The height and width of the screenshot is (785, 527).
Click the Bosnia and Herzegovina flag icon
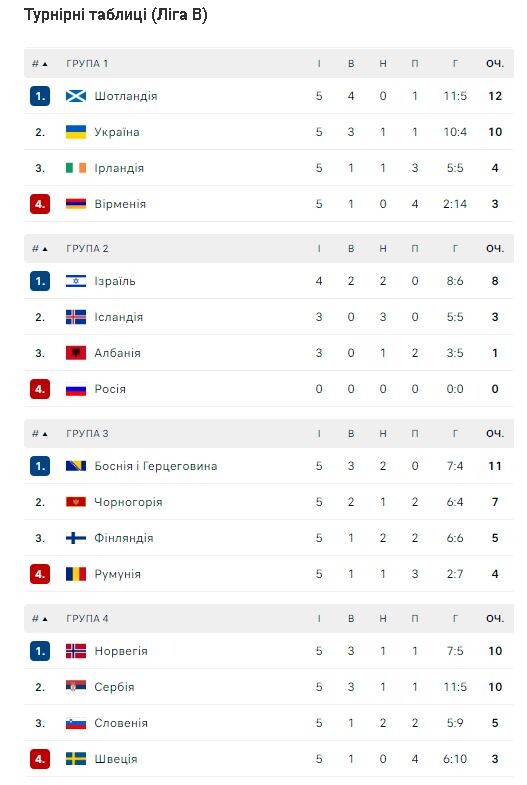tap(76, 466)
